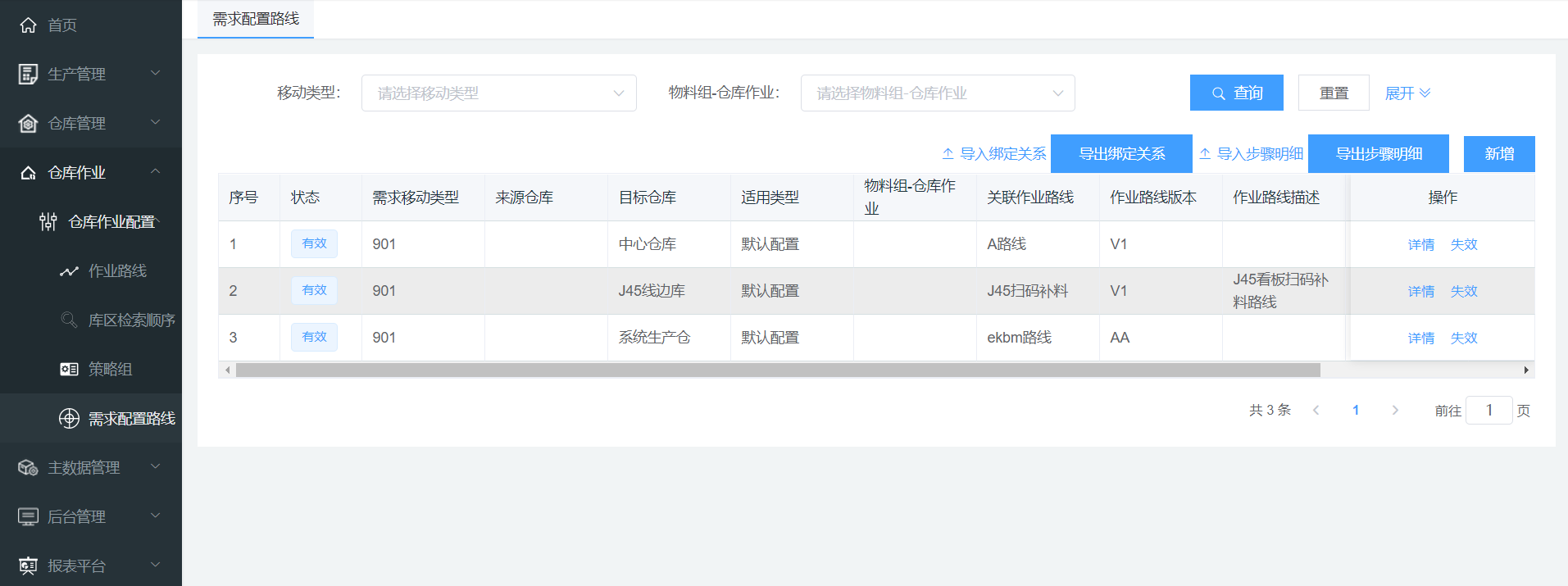
Task: Click the page number jump input
Action: tap(1488, 411)
